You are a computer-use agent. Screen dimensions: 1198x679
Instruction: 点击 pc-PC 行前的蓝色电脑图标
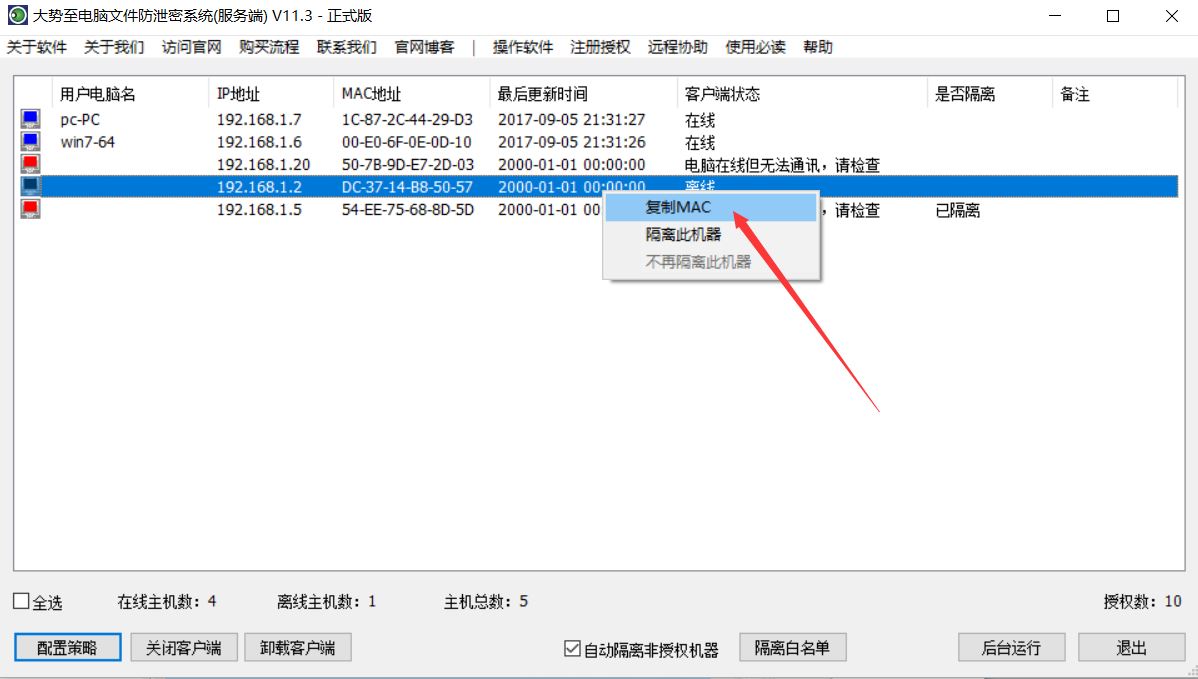point(29,119)
